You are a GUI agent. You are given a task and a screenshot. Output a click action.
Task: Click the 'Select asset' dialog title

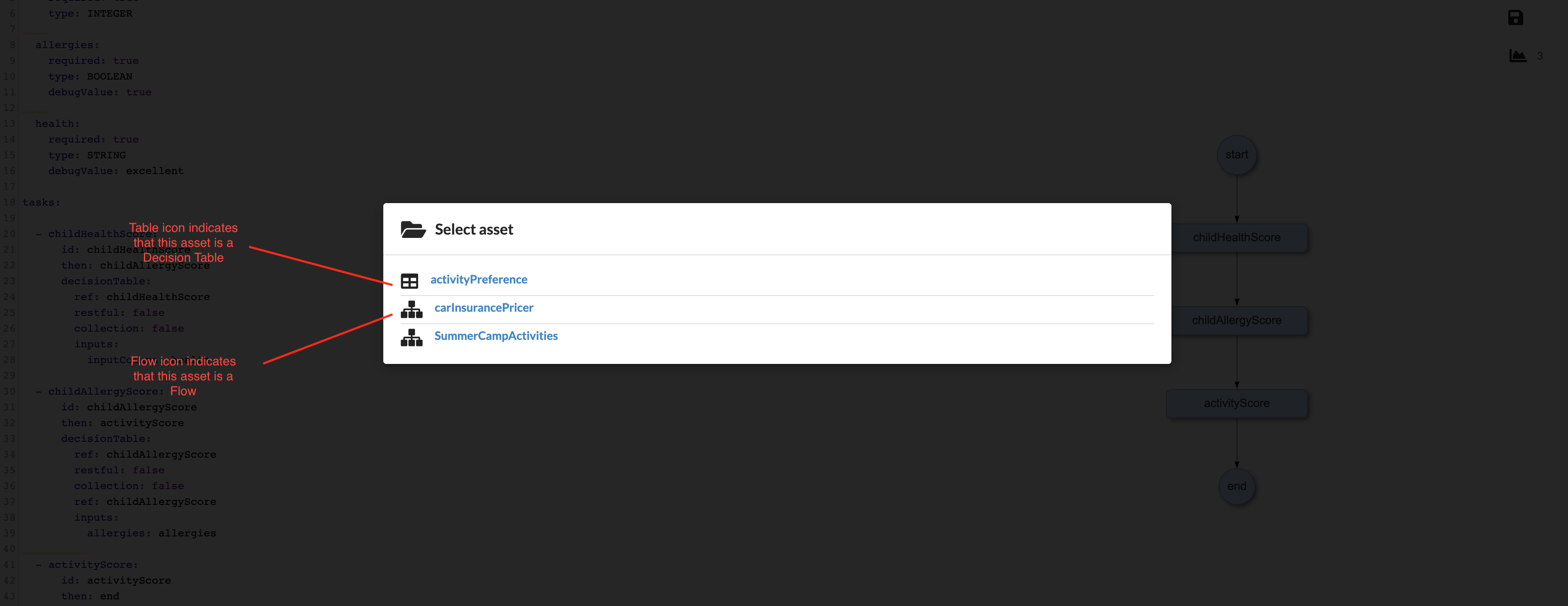(474, 229)
